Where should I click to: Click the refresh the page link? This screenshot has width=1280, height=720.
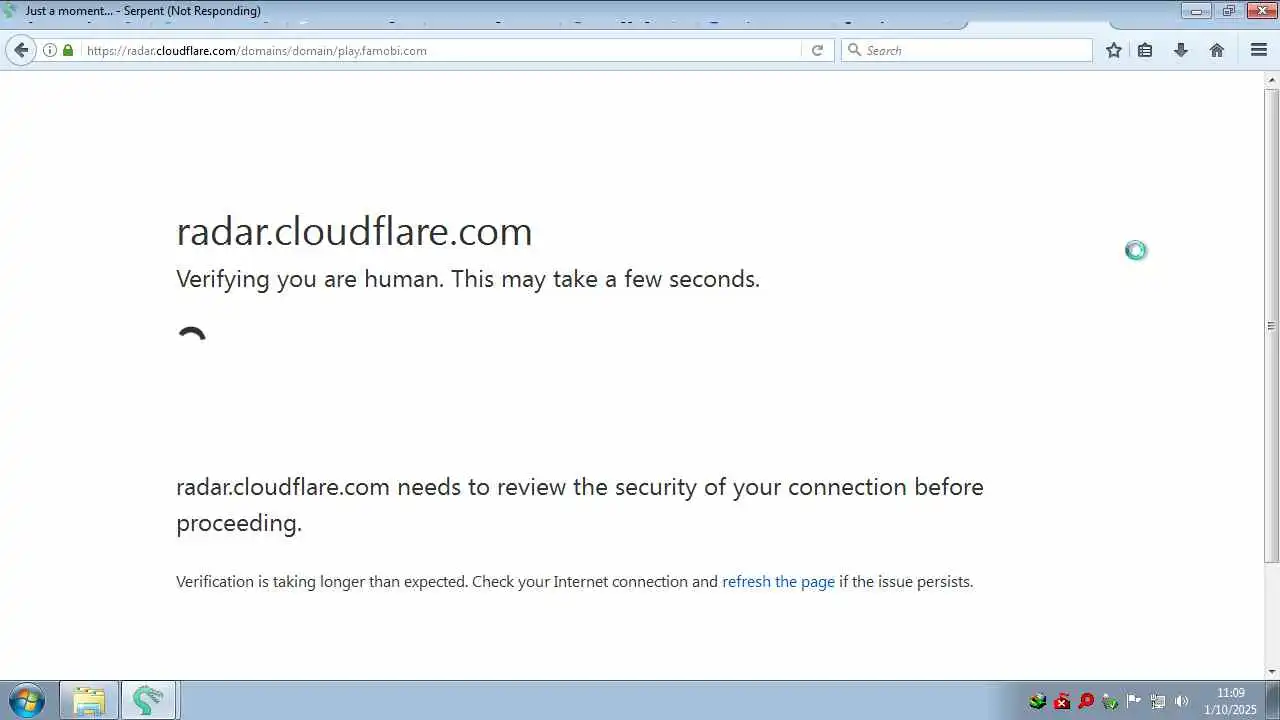[778, 582]
